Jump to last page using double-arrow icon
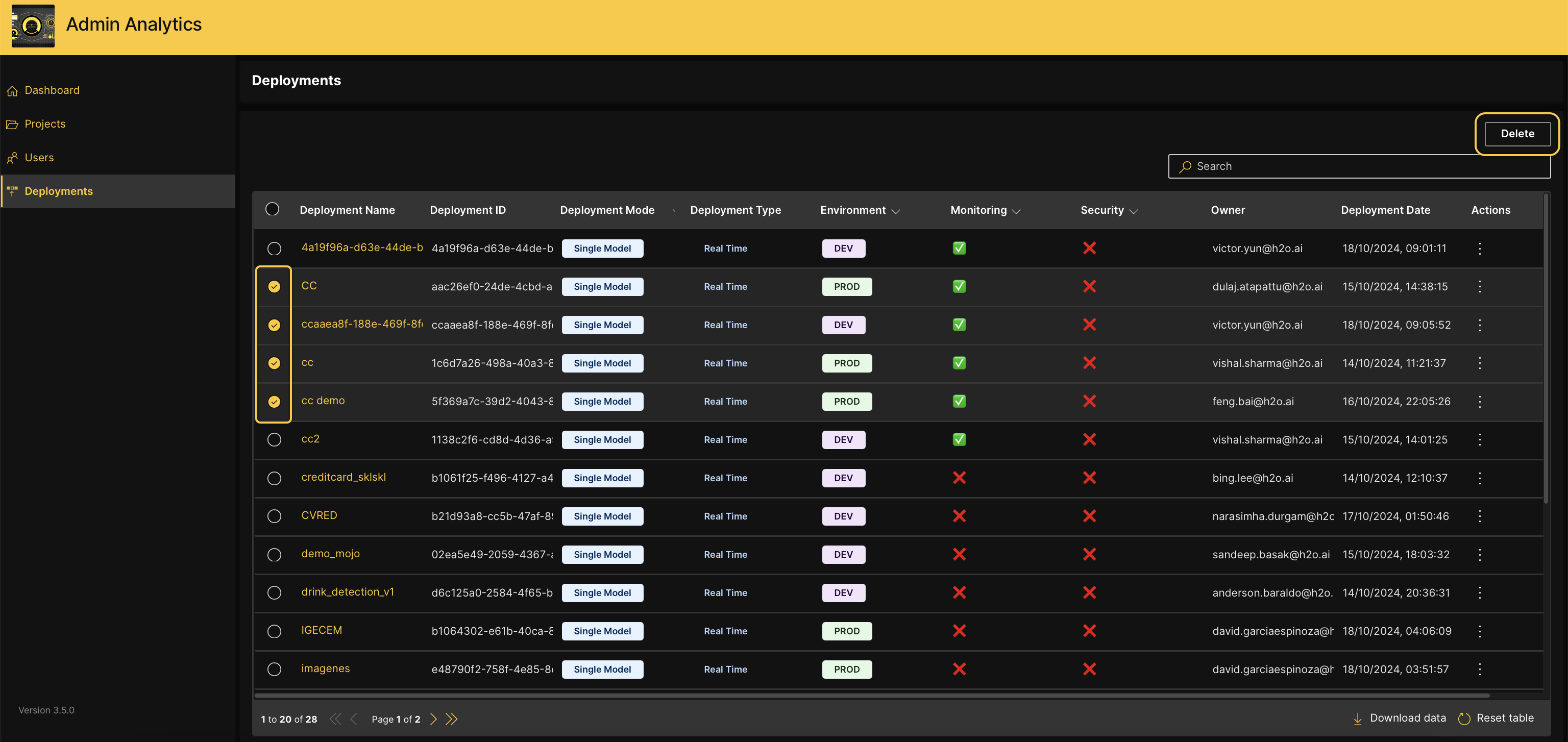 coord(452,719)
